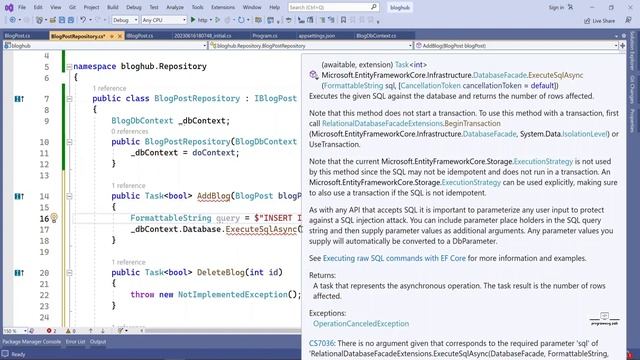
Task: Click the navigate backward toolbar icon
Action: [13, 20]
